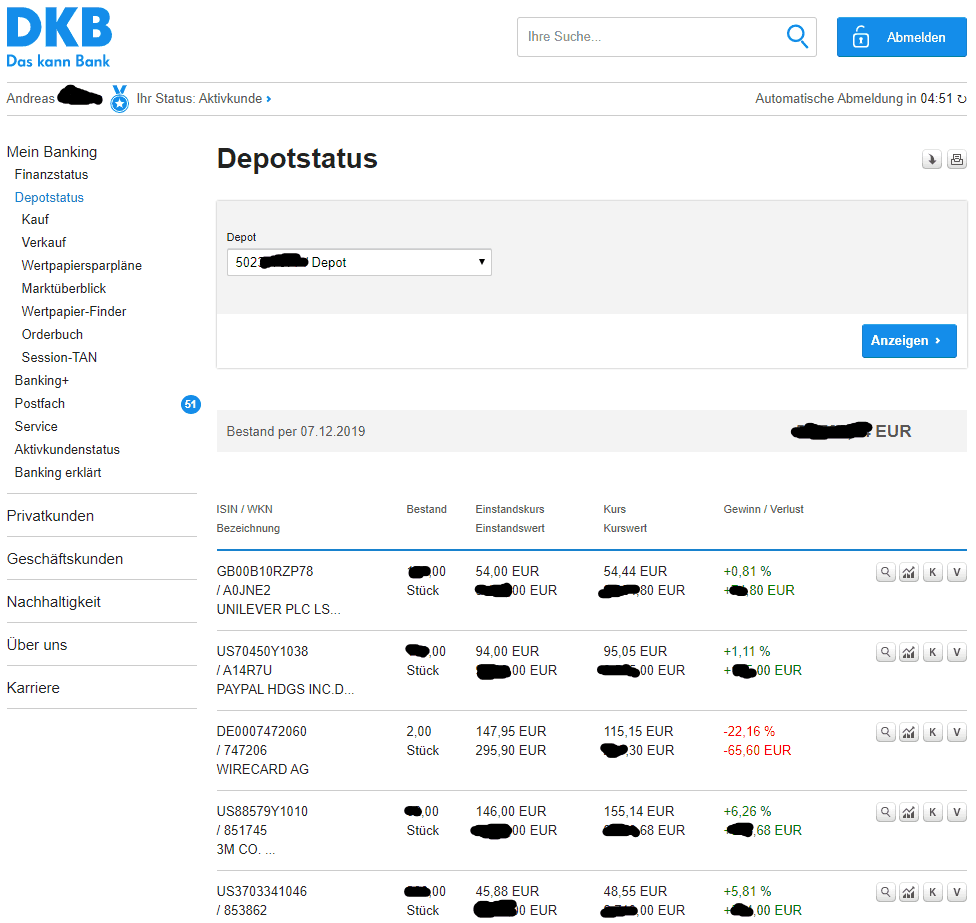Screen dimensions: 976x923
Task: Open Postfach
Action: tap(40, 403)
